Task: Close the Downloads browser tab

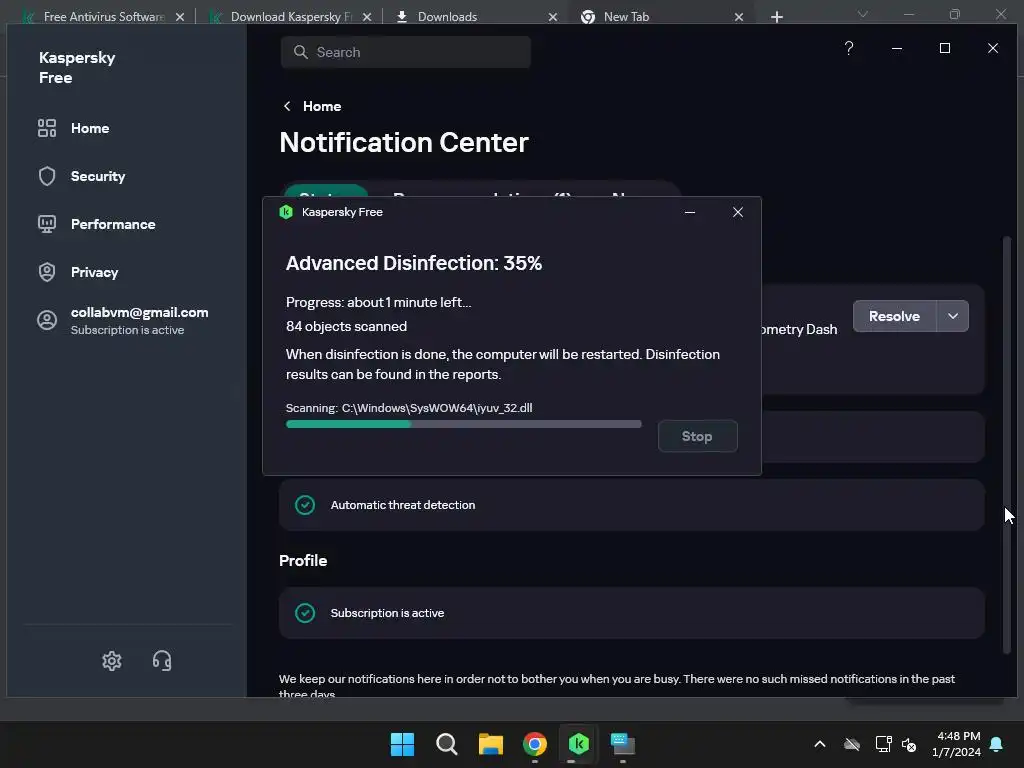Action: [x=552, y=17]
